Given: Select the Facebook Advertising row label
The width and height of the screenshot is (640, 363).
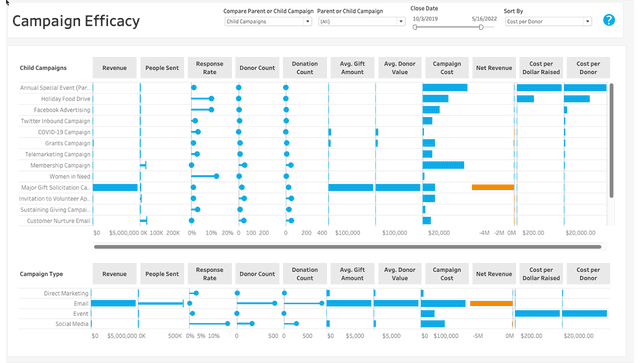Looking at the screenshot, I should [62, 110].
